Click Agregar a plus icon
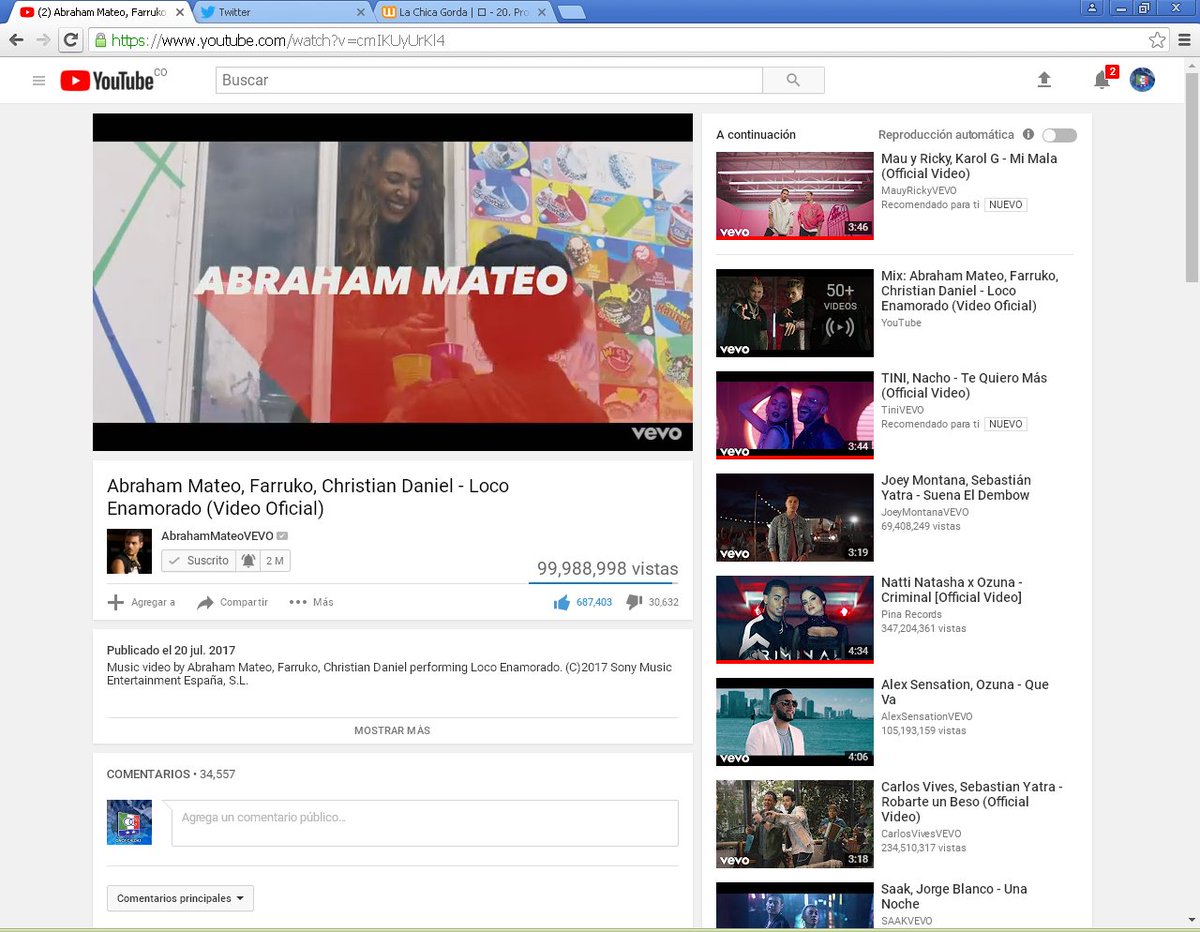Screen dimensions: 1200x932 [116, 602]
